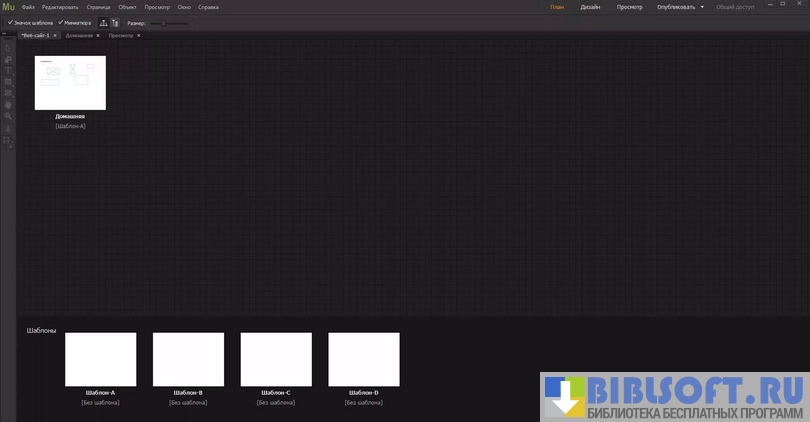Select the Hand pan tool
The height and width of the screenshot is (422, 810).
pyautogui.click(x=8, y=104)
